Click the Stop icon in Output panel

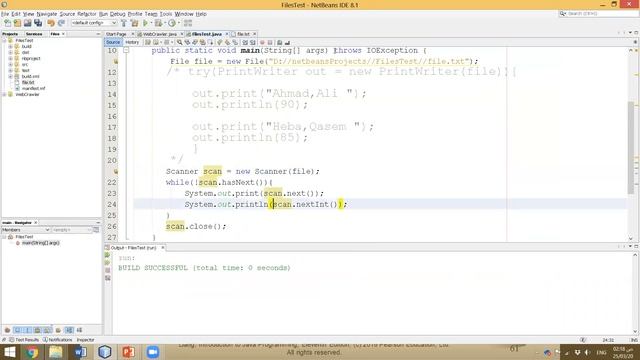pos(107,270)
